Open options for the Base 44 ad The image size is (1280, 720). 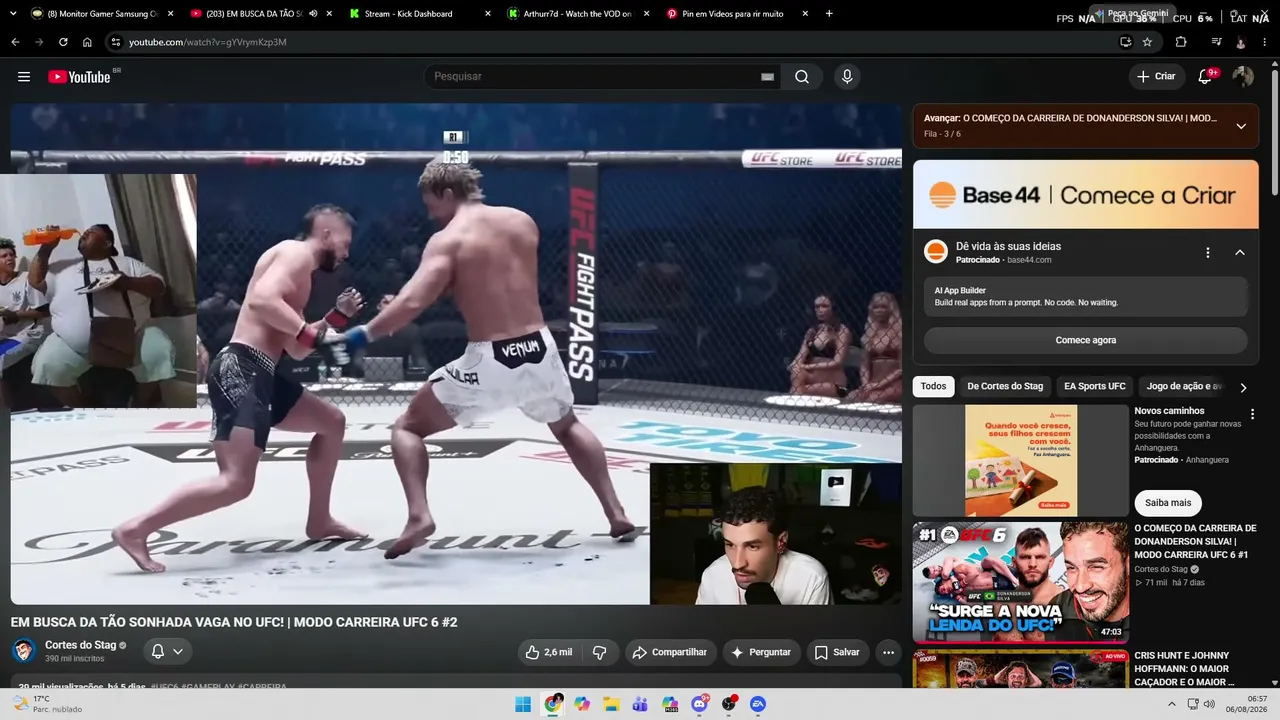coord(1208,253)
